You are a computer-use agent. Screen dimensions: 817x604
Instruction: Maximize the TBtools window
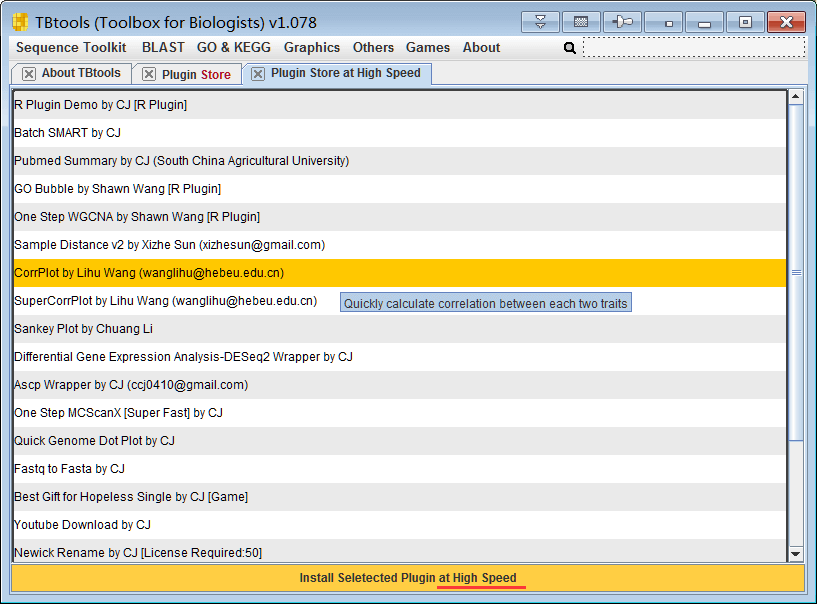coord(746,22)
